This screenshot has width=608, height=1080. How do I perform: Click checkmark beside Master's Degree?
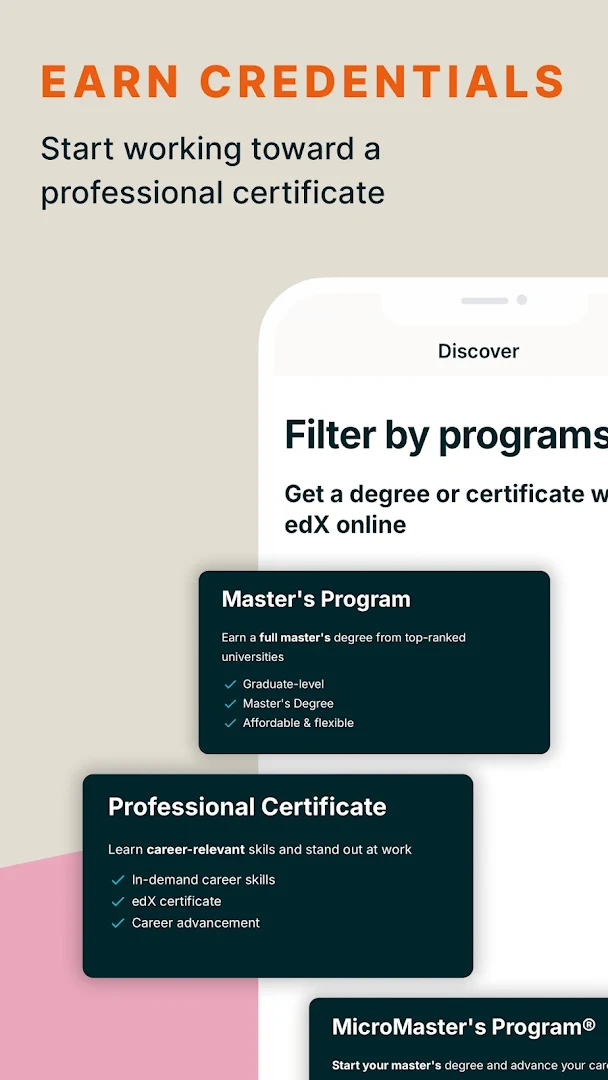tap(230, 704)
